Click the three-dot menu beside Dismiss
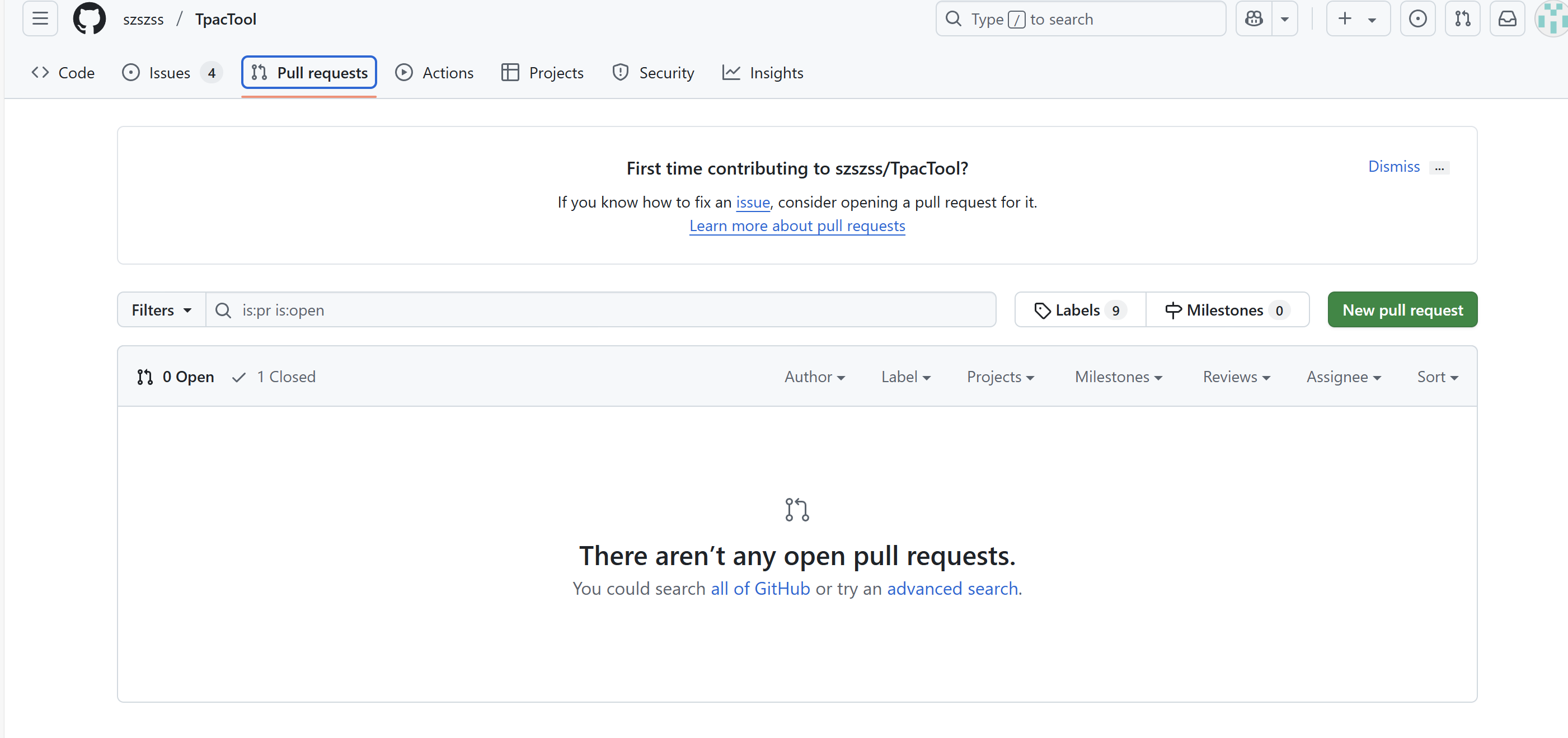 pos(1439,168)
